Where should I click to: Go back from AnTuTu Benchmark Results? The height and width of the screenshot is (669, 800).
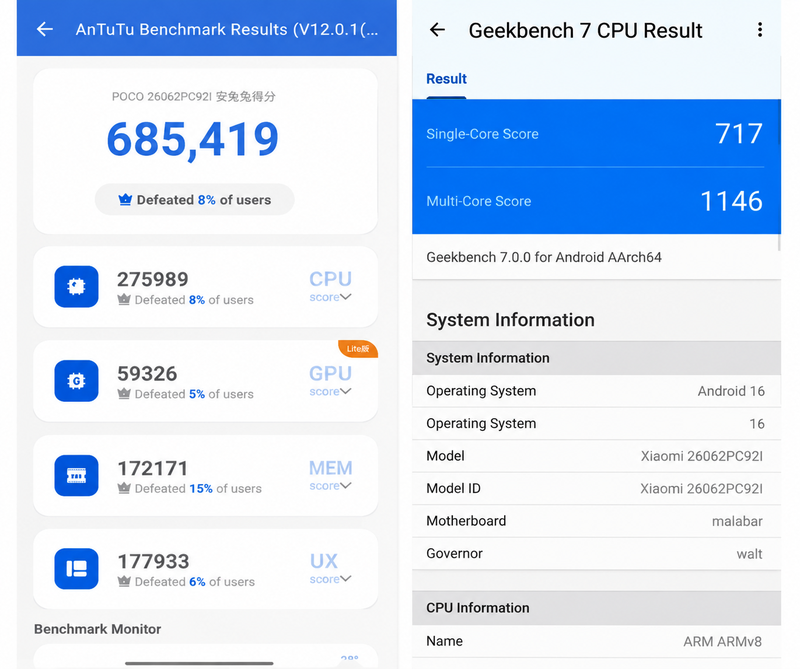click(x=44, y=29)
